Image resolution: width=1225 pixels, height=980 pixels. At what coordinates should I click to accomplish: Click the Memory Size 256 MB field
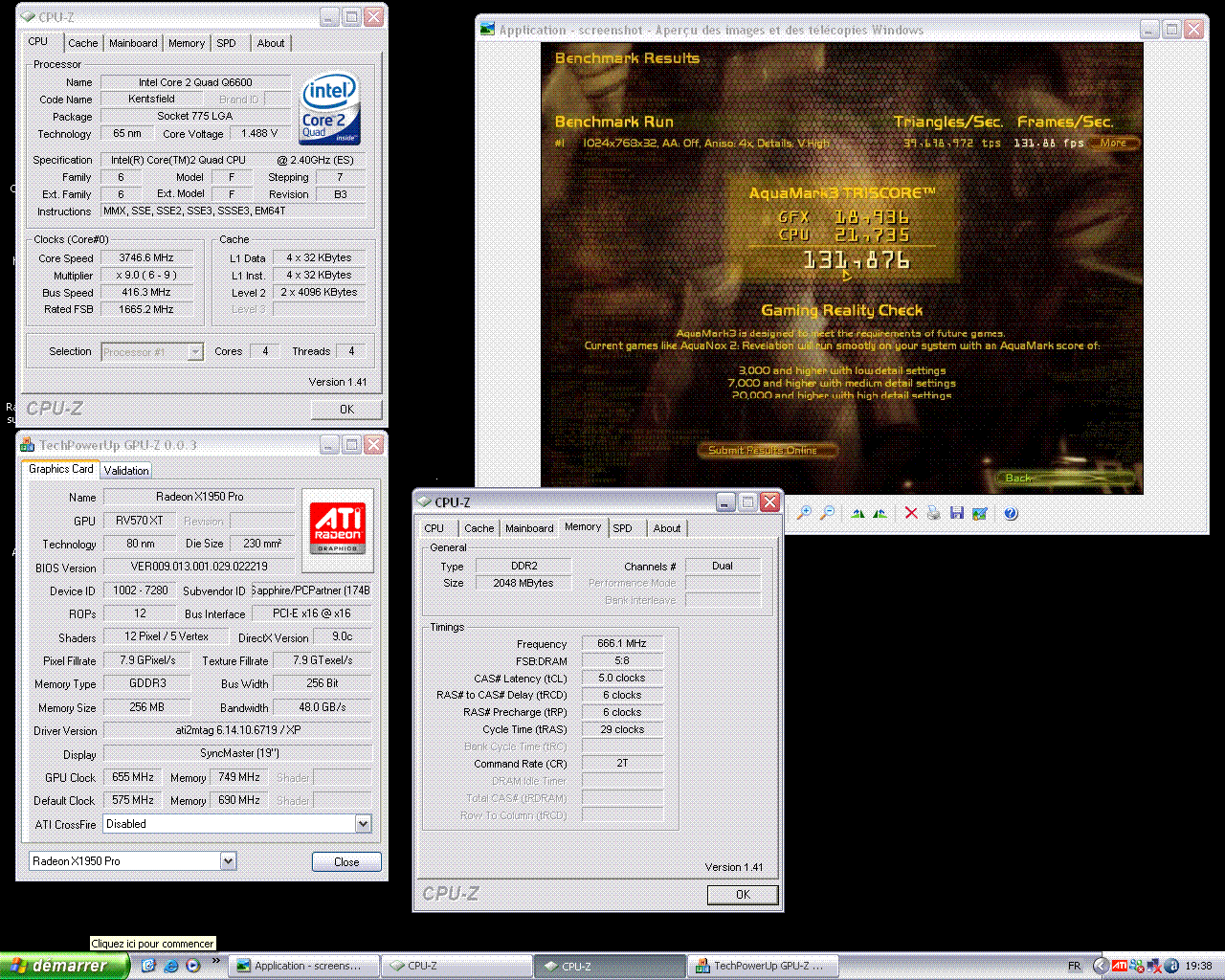point(146,707)
